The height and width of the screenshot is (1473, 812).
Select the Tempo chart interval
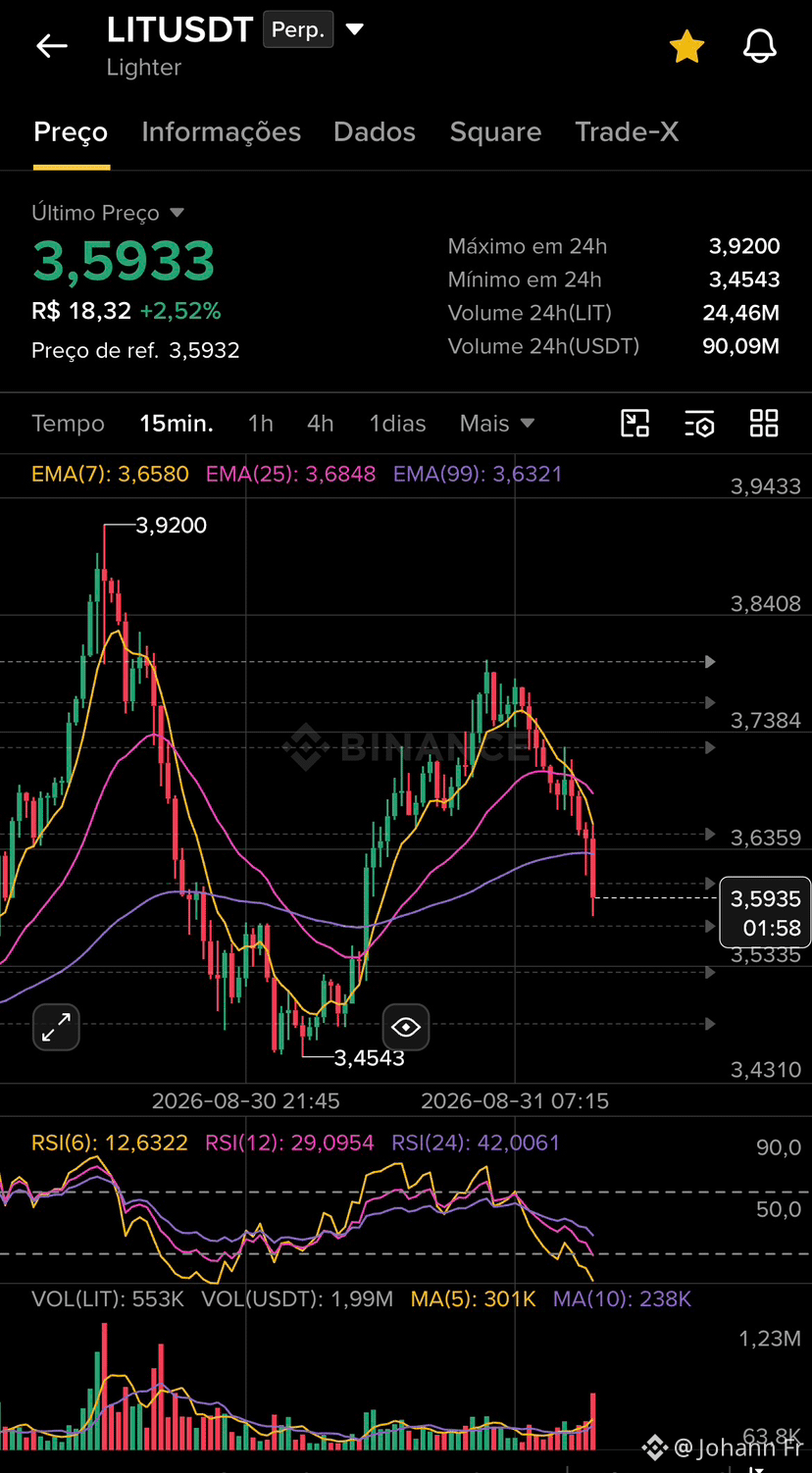(68, 424)
